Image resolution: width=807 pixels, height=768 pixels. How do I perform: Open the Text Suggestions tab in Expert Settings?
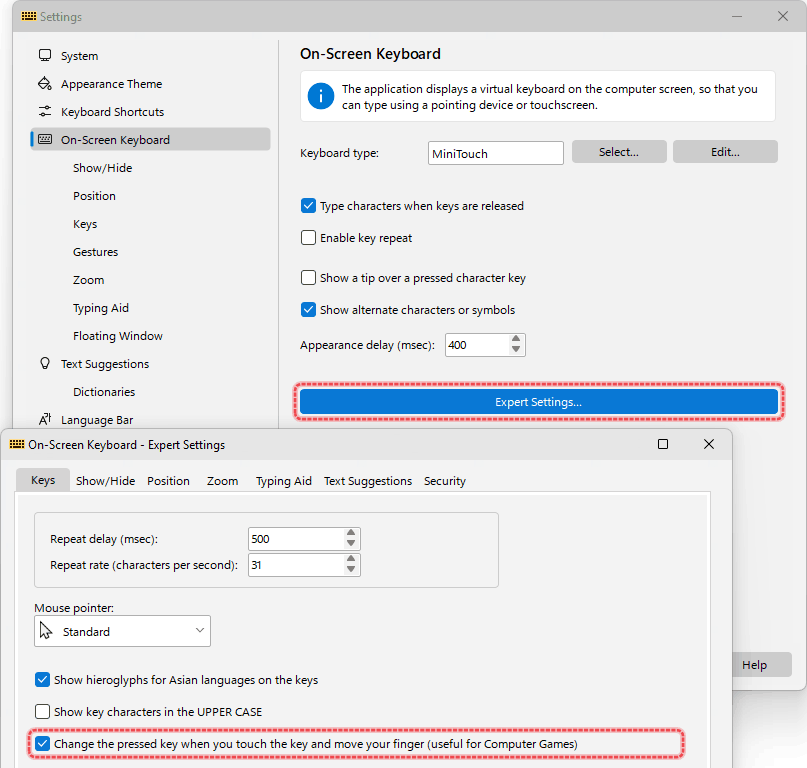[368, 481]
